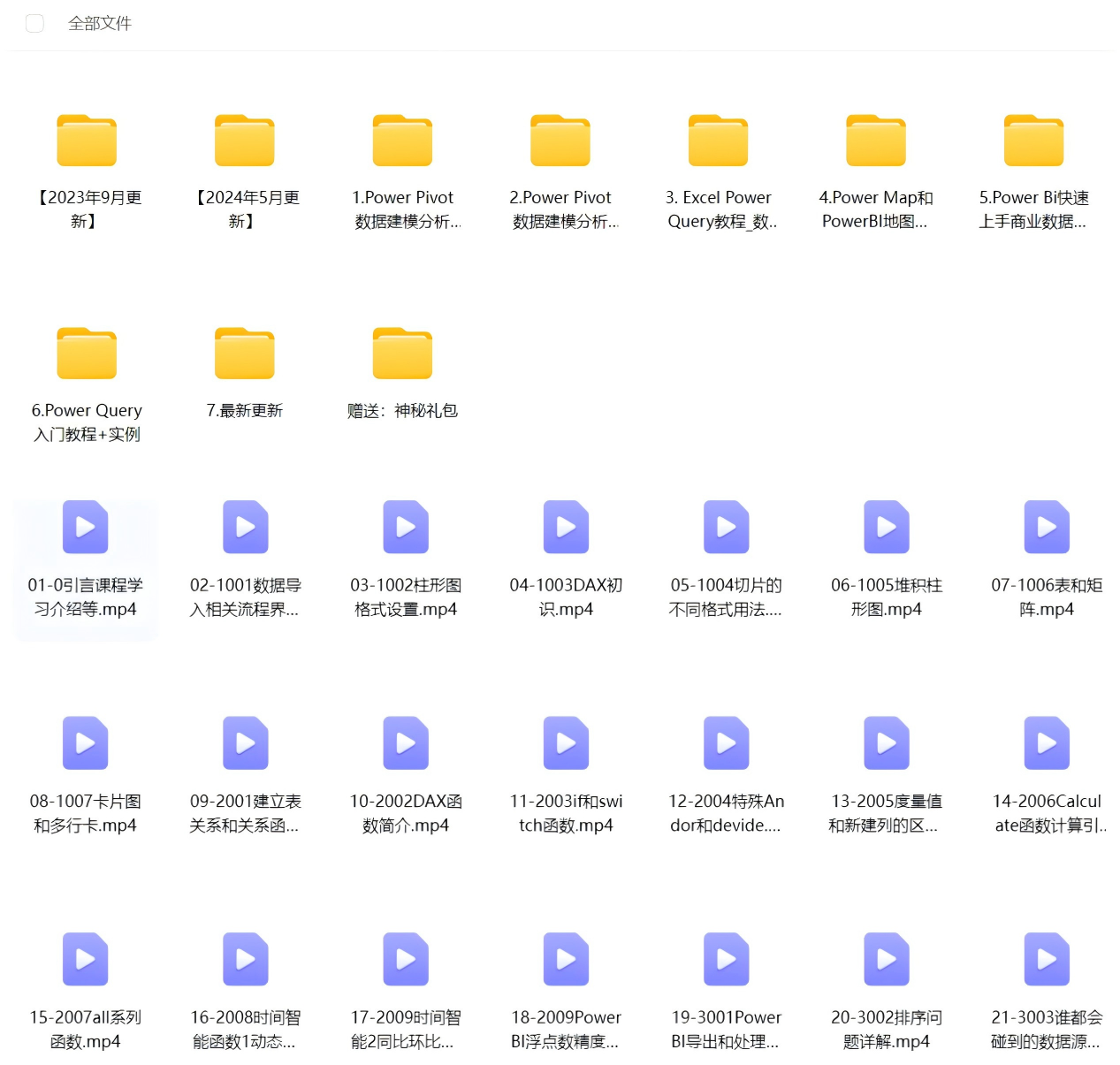This screenshot has height=1065, width=1120.
Task: Select video 14-2006Calculate函数计算引
Action: pos(1047,743)
